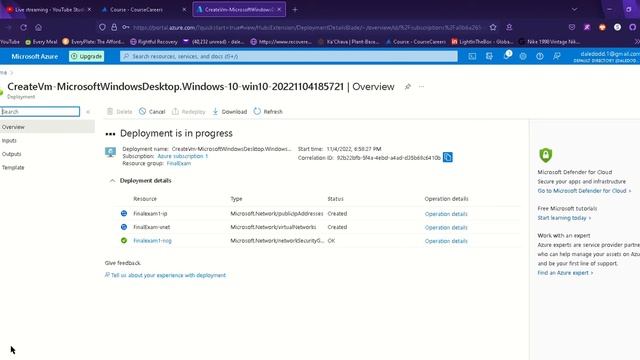Screen dimensions: 640x360
Task: Click Start learning today link
Action: pyautogui.click(x=564, y=218)
